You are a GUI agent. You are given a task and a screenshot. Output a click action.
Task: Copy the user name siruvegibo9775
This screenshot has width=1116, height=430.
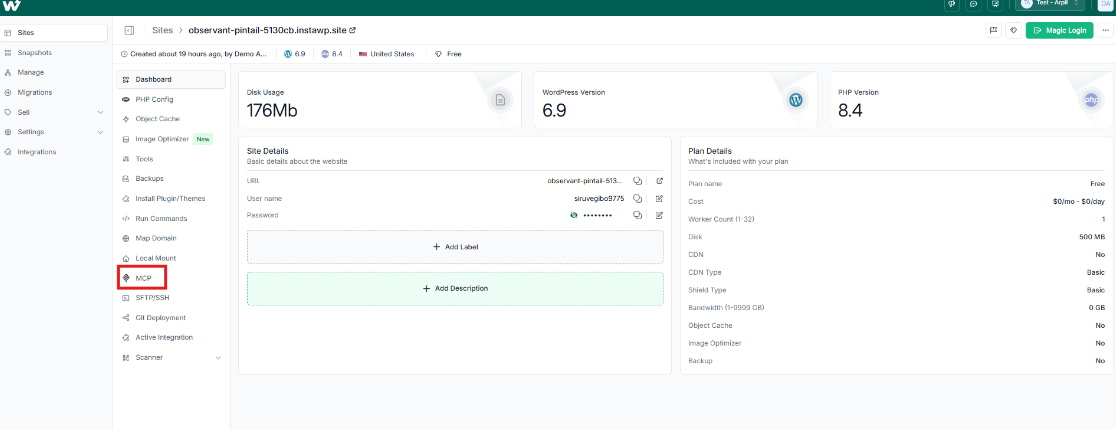click(638, 198)
